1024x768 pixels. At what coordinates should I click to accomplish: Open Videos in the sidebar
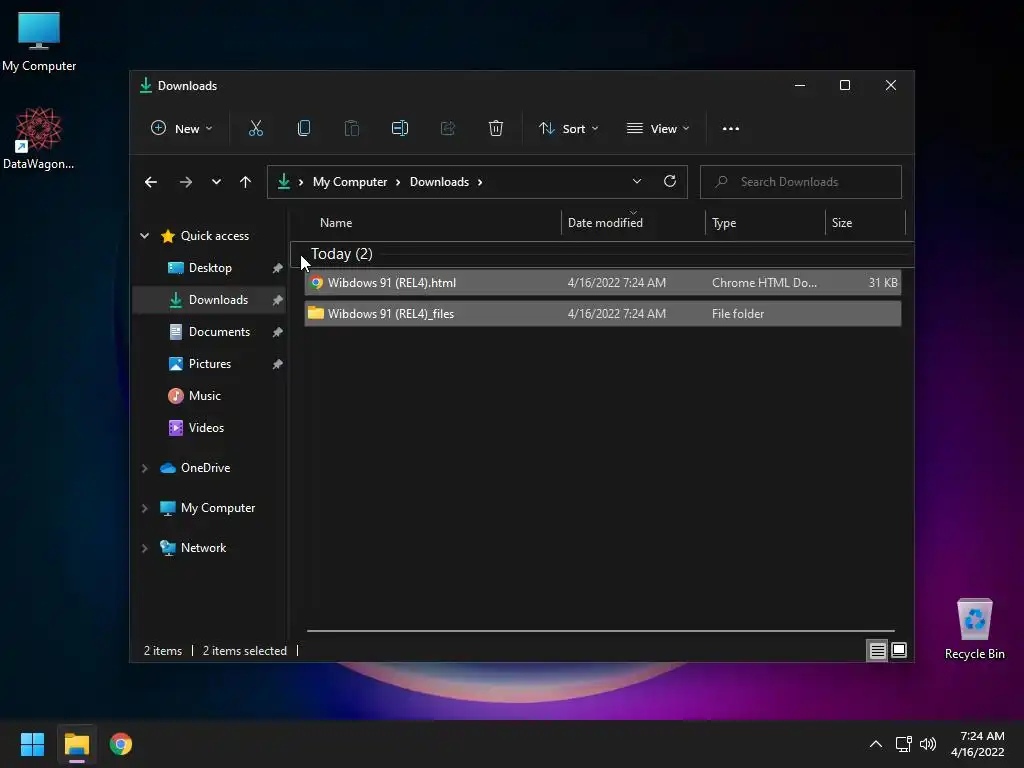[209, 428]
